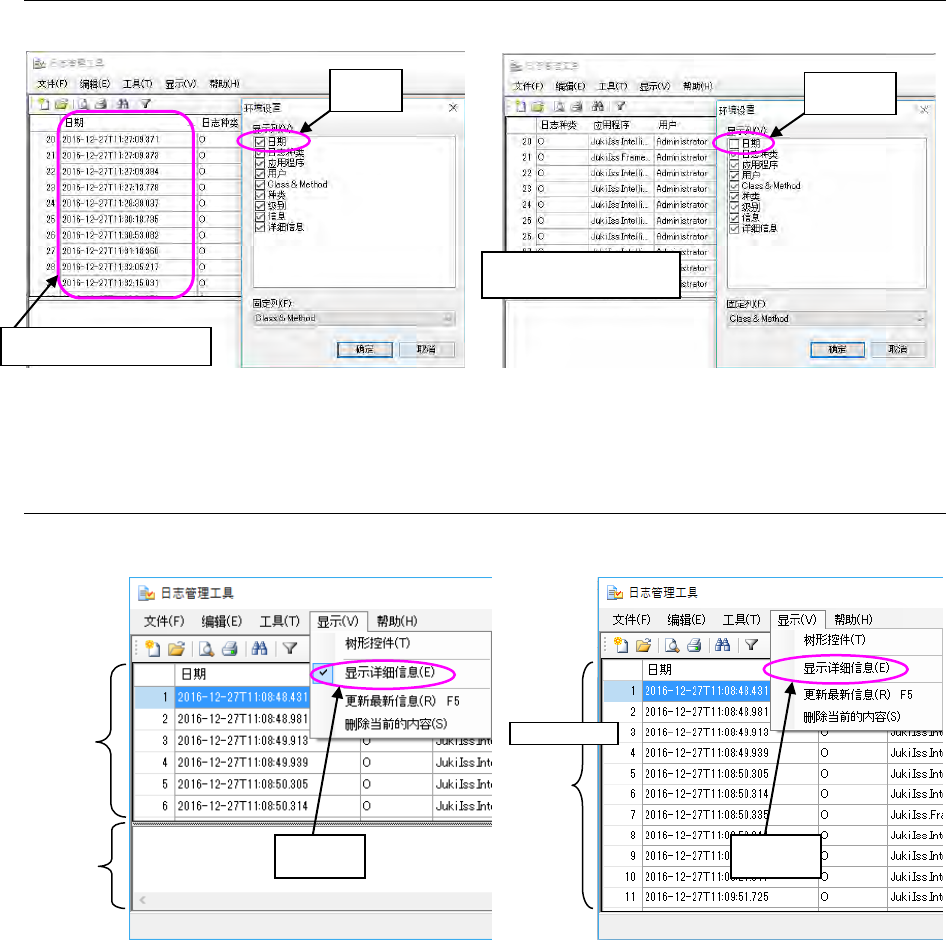Click 日志种类 column header beside 日期 column
Screen dimensions: 946x940
(x=220, y=123)
